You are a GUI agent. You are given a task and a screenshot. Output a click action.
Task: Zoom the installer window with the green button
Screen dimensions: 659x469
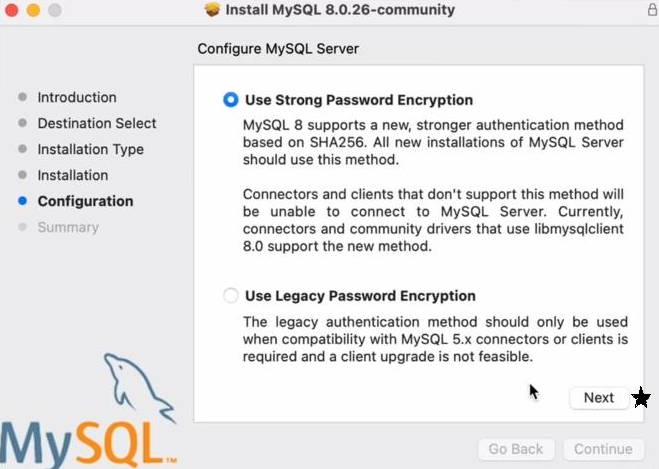53,10
